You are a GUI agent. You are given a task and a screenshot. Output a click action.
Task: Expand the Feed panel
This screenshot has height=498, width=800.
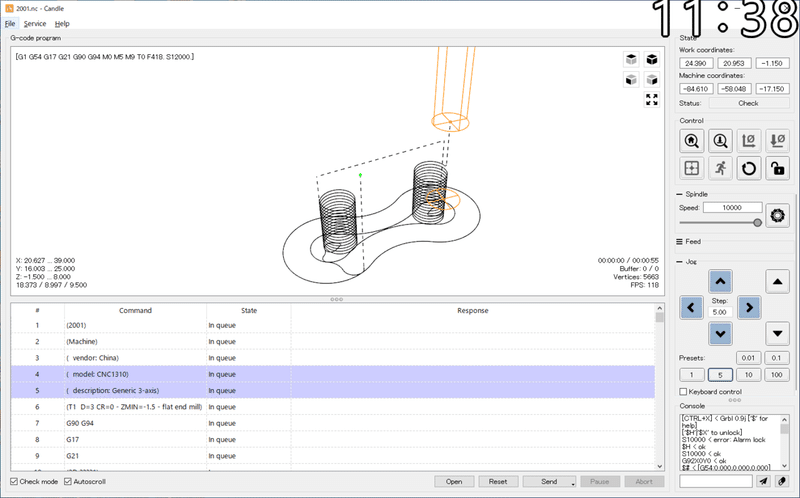(x=679, y=241)
